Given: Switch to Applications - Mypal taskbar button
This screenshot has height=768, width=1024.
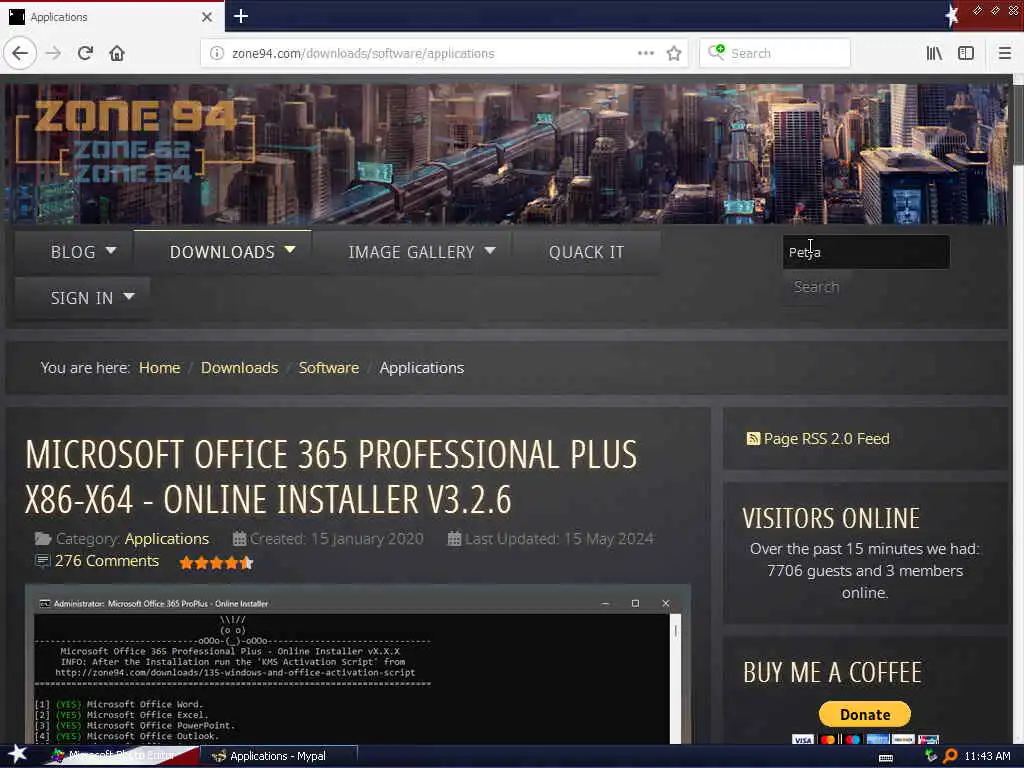Looking at the screenshot, I should click(279, 756).
